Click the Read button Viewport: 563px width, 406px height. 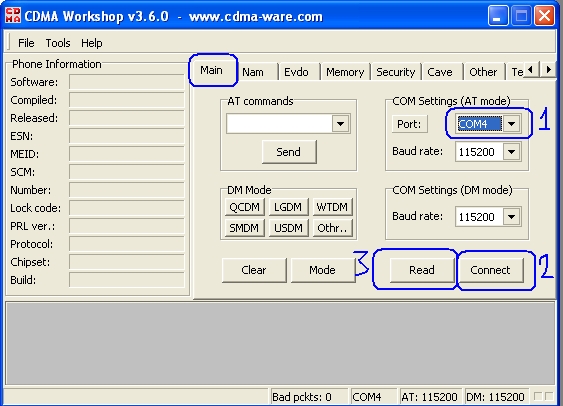click(x=422, y=270)
